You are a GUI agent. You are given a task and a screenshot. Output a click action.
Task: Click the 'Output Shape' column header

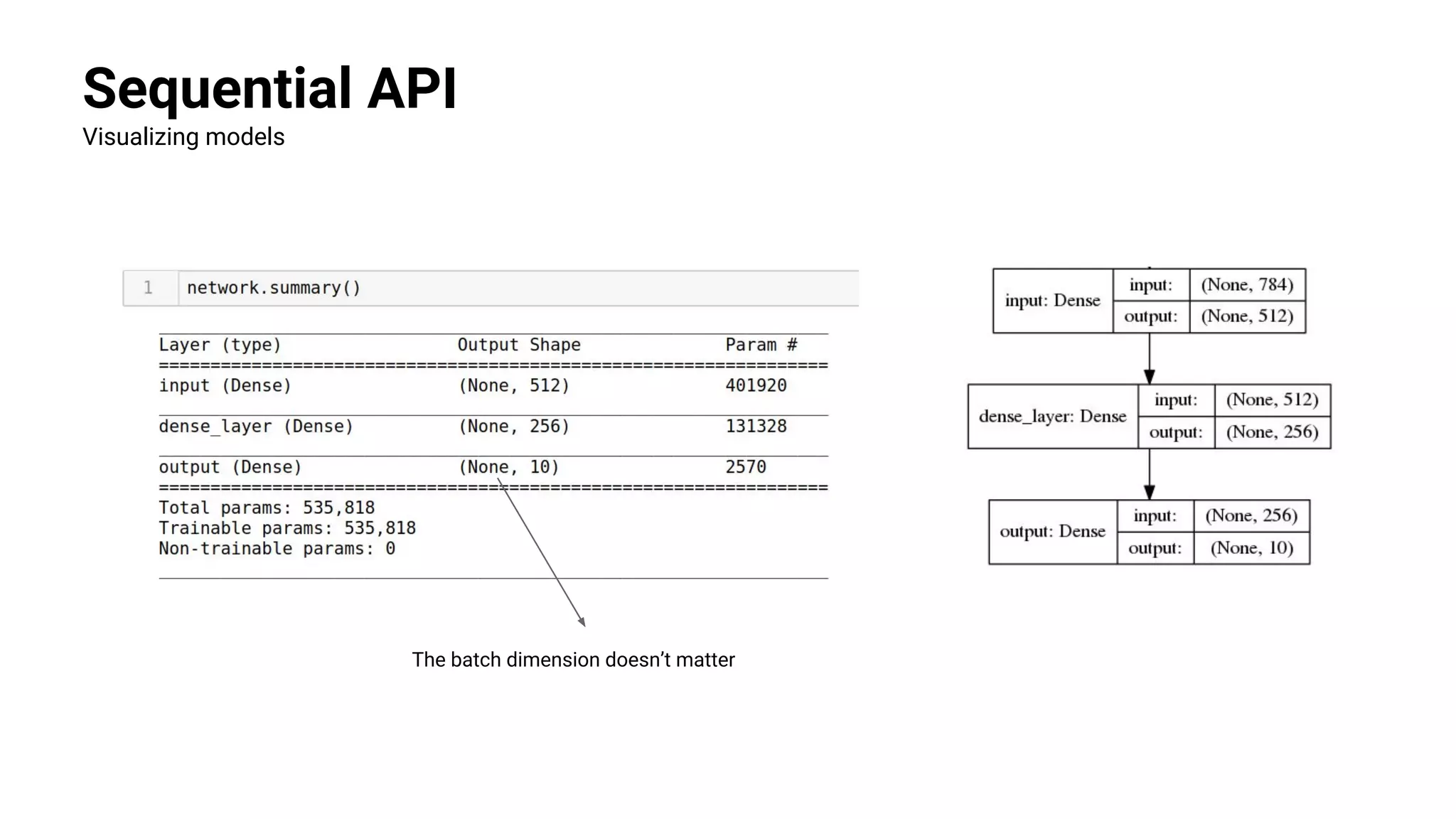519,345
